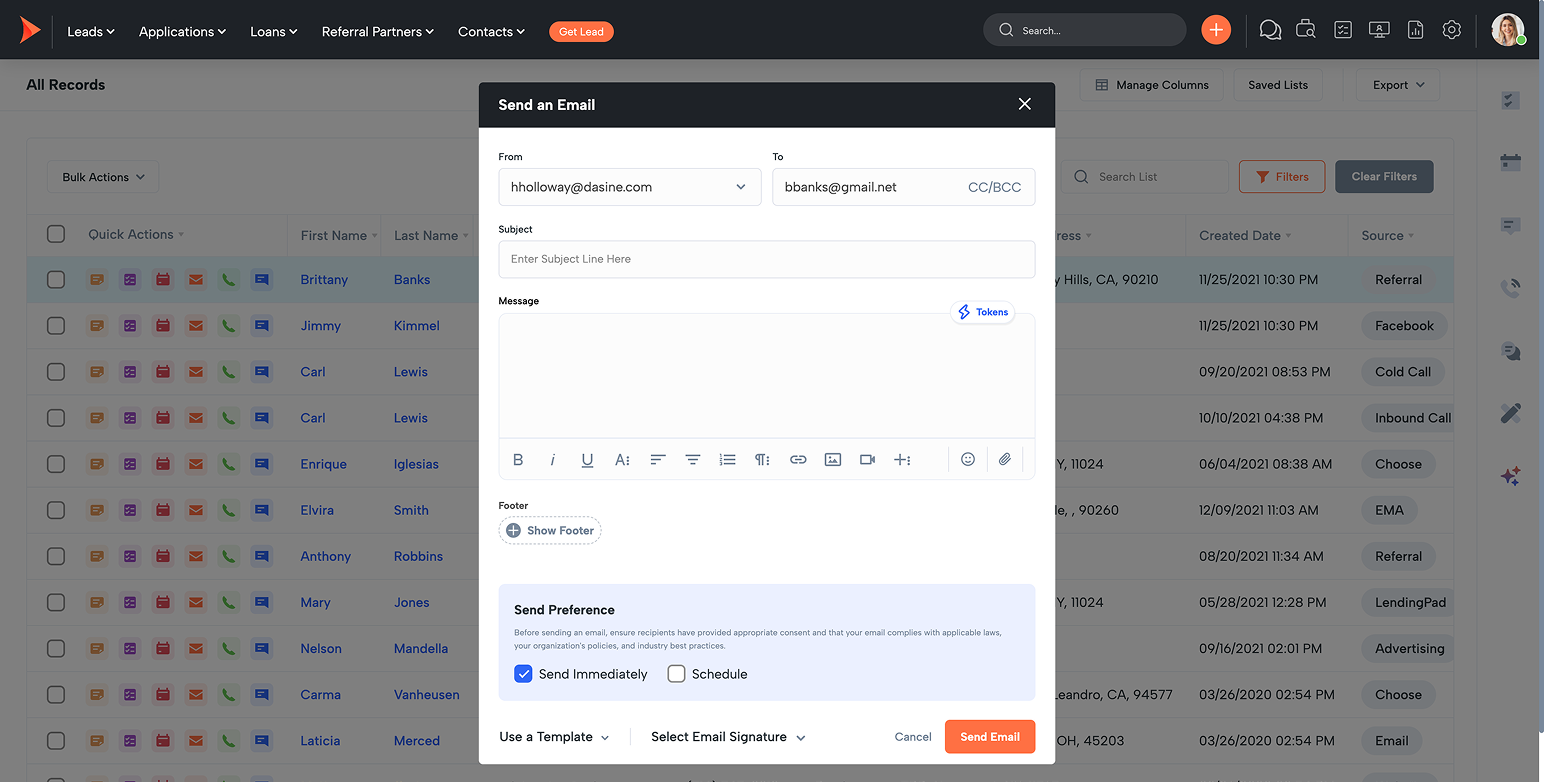
Task: Check the row checkbox for Mary Jones
Action: (56, 602)
